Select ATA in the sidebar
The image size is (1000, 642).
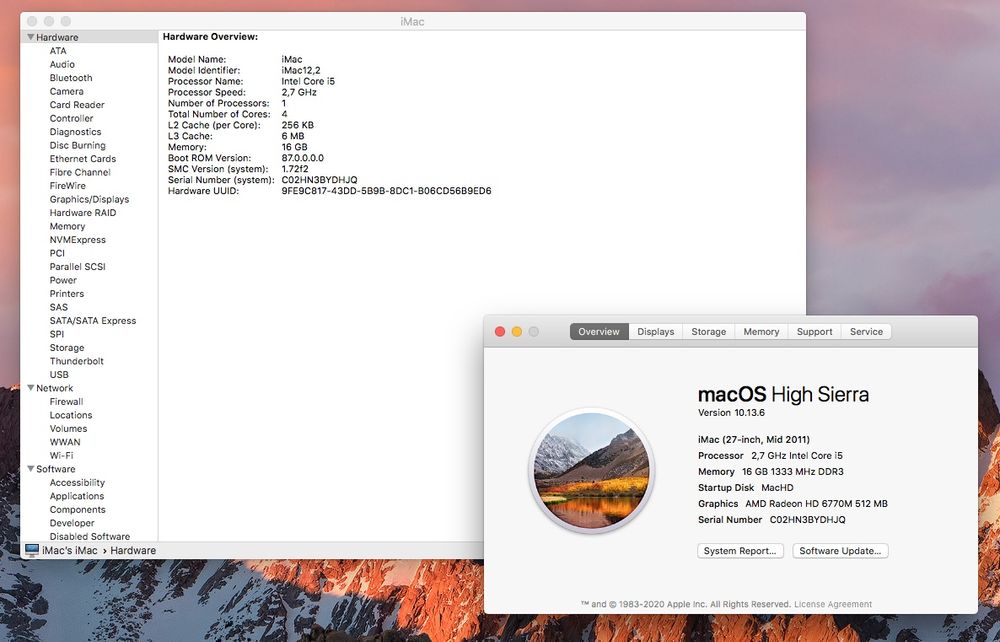58,51
